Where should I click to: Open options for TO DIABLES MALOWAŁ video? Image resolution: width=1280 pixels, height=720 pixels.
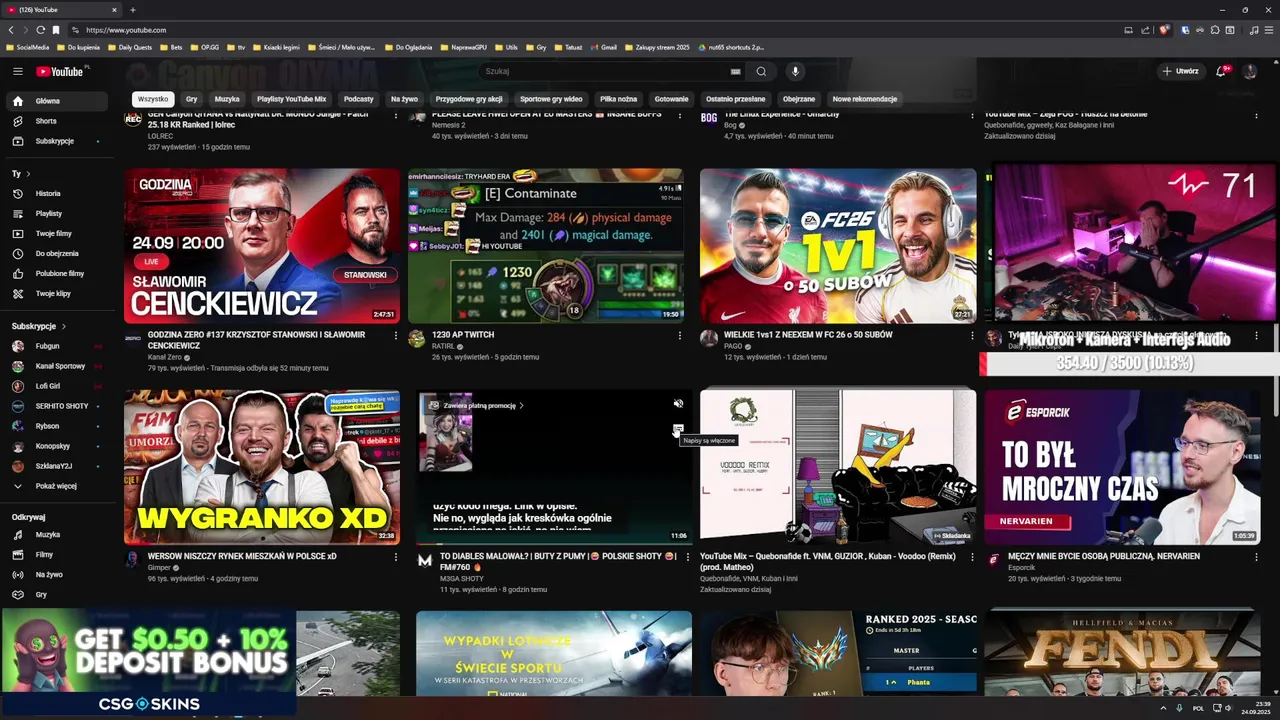pos(688,557)
